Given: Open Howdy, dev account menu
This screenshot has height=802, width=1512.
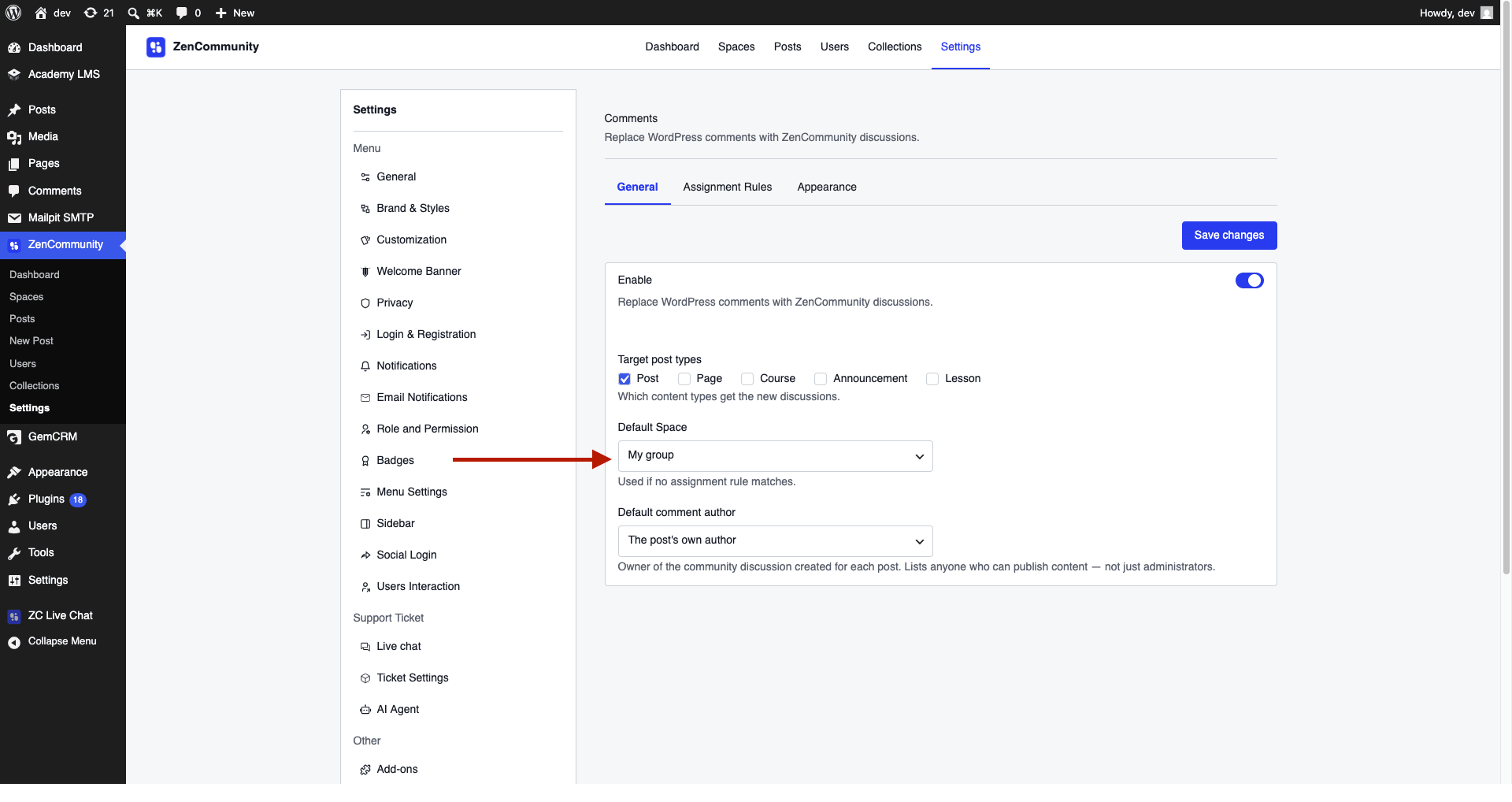Looking at the screenshot, I should [x=1455, y=13].
